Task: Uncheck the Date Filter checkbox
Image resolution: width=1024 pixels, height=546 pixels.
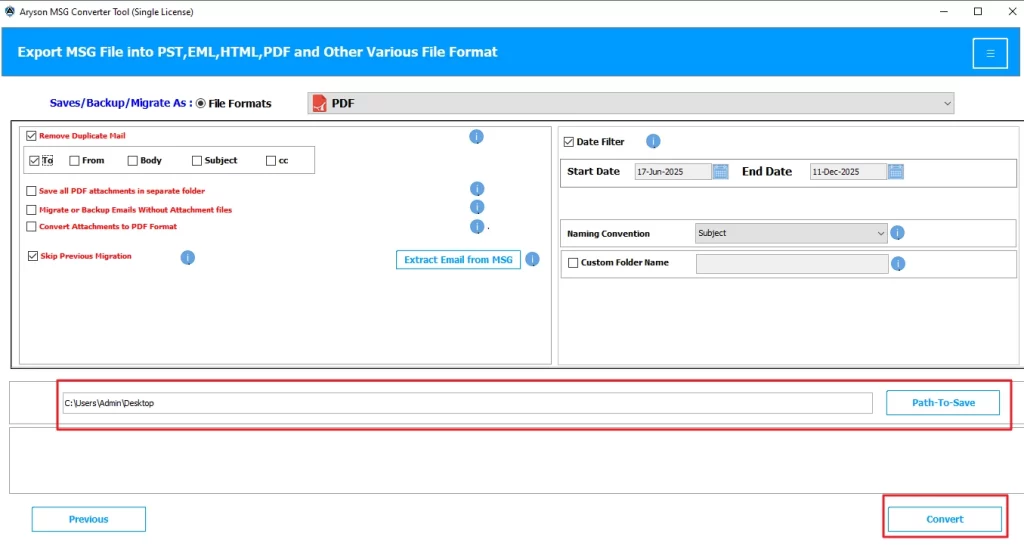Action: (569, 142)
